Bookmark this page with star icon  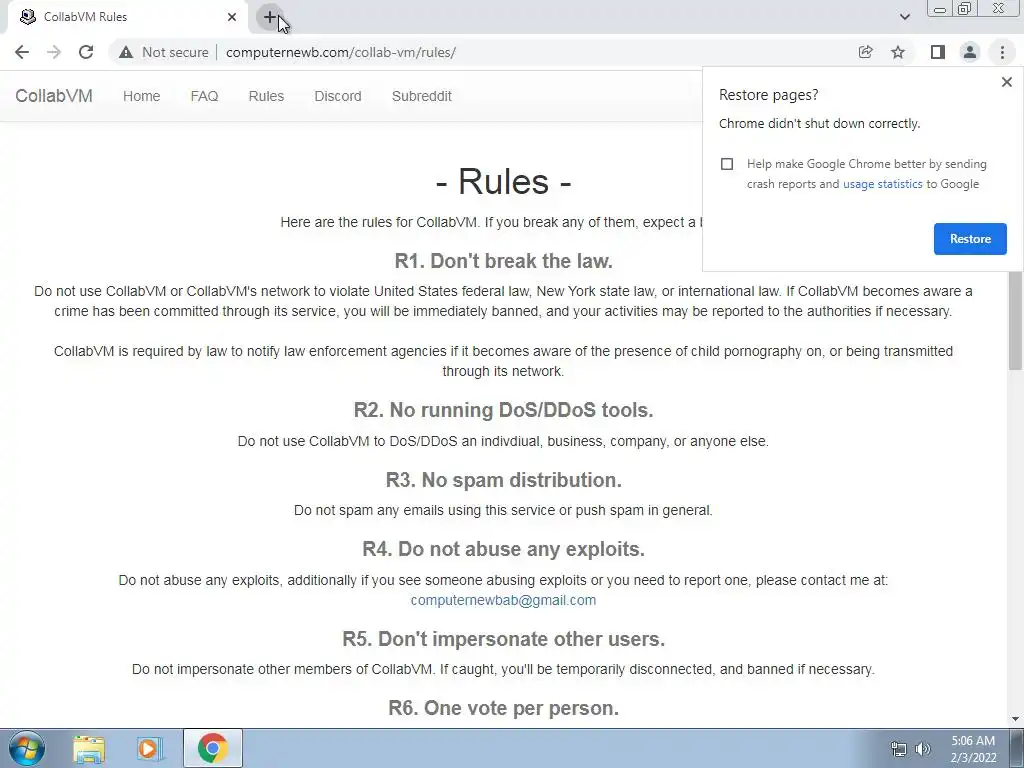[898, 52]
